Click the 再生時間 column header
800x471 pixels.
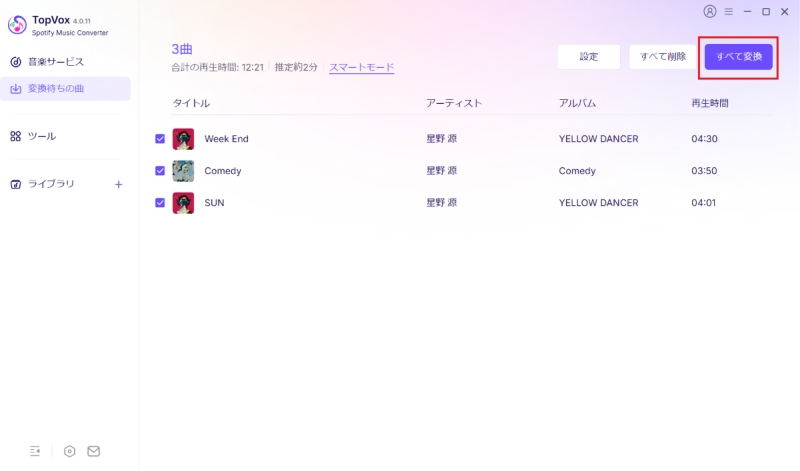pyautogui.click(x=710, y=103)
